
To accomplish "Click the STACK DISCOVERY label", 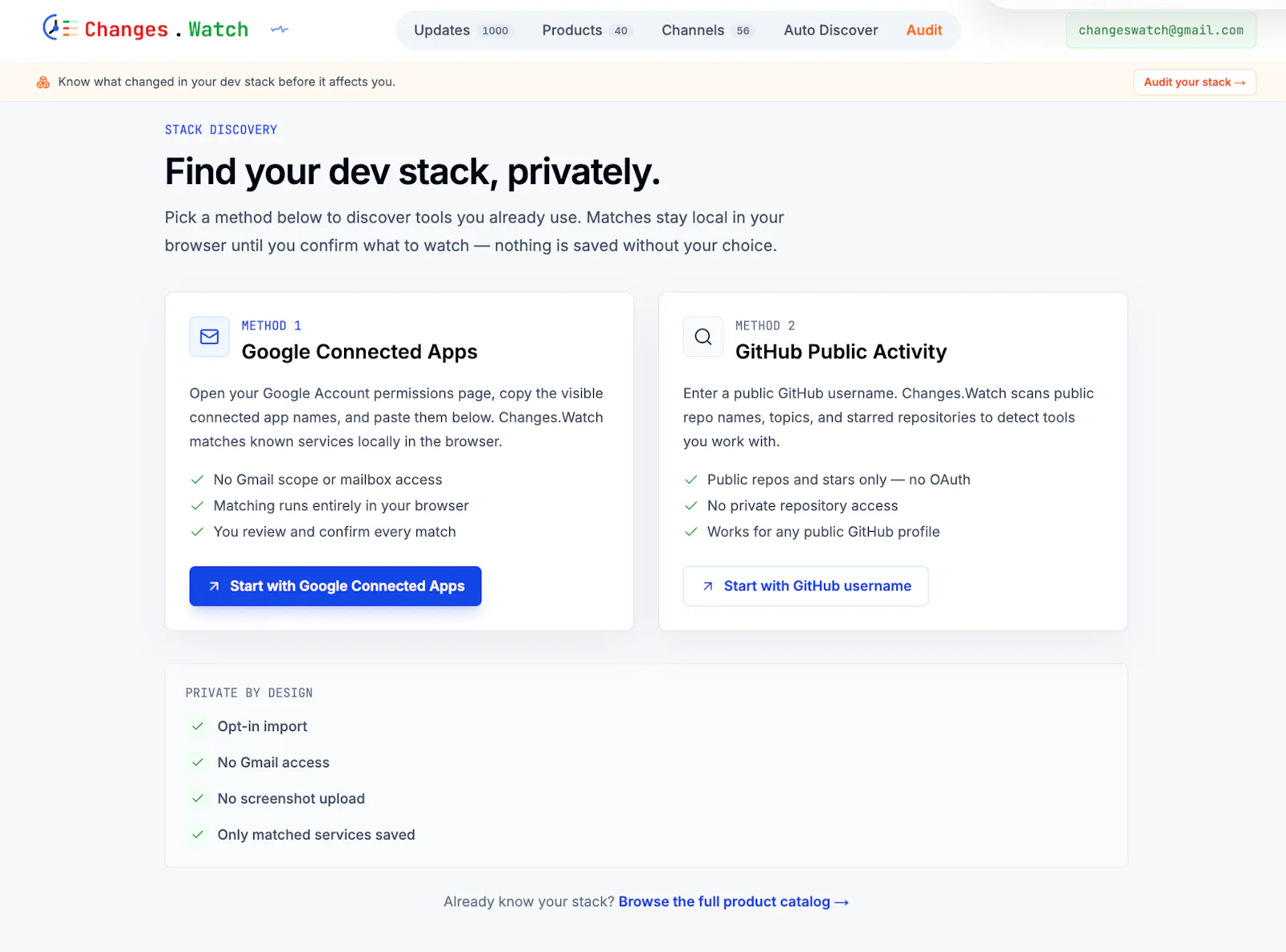I will coord(221,130).
